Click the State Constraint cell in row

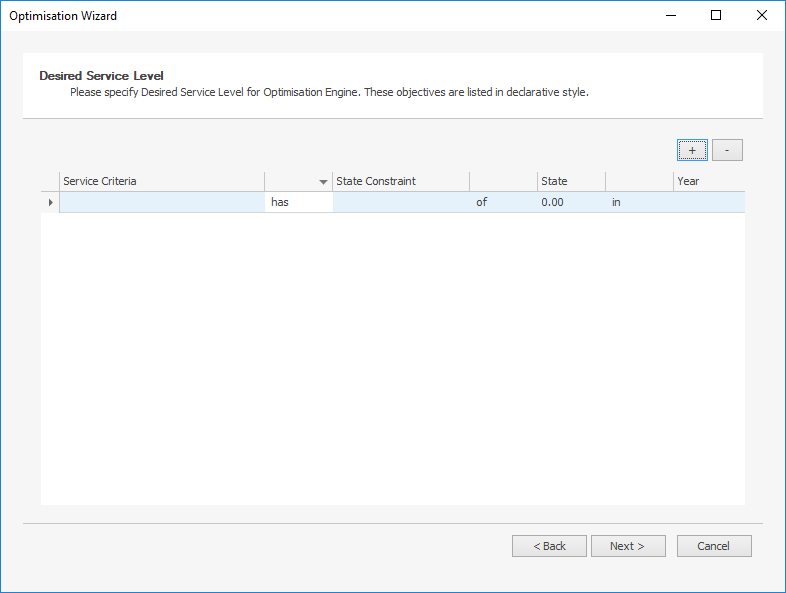[401, 203]
